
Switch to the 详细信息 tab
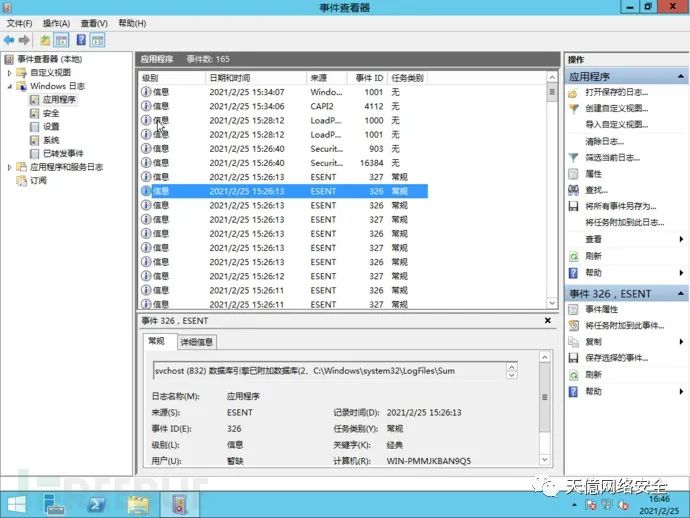197,342
